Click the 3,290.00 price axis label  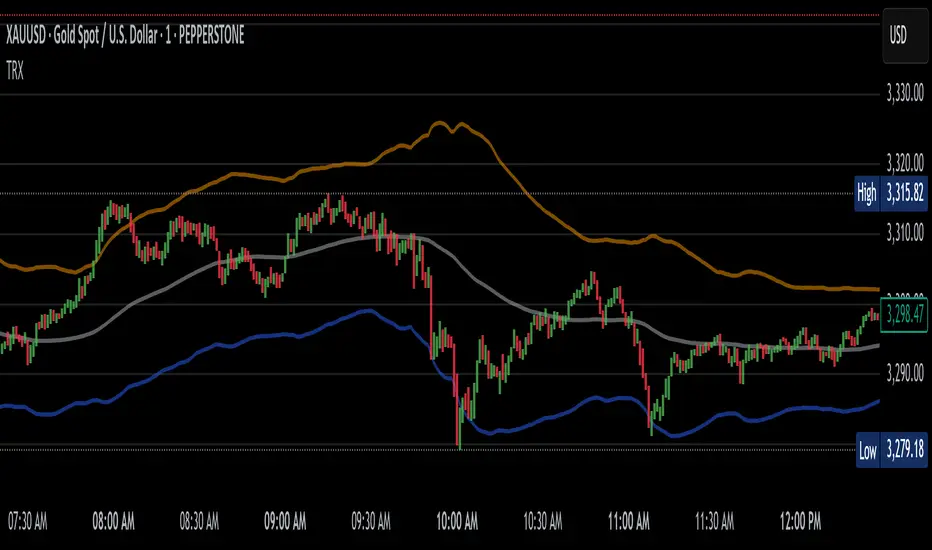pos(905,373)
